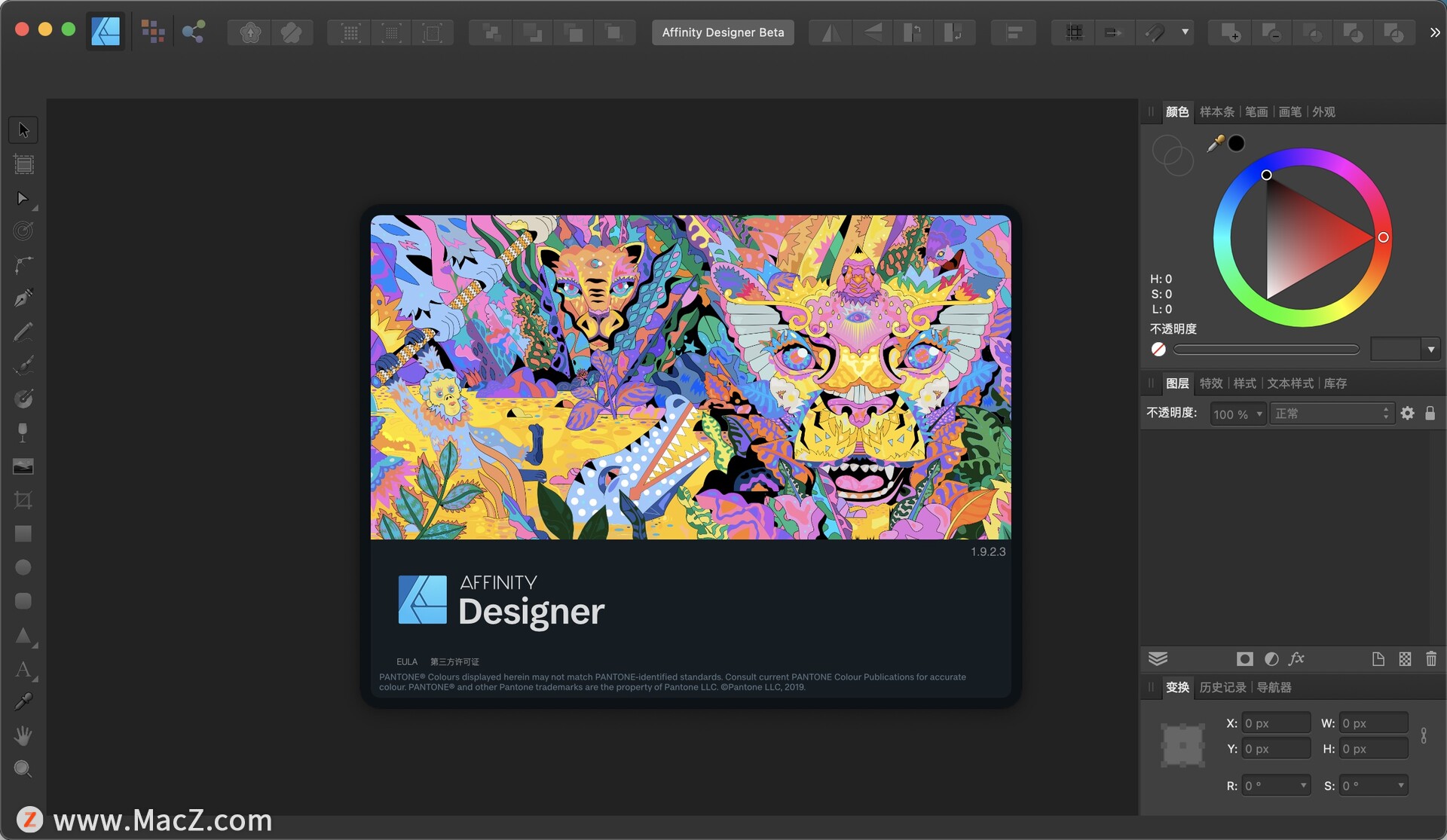
Task: Select the Place Image tool
Action: [23, 466]
